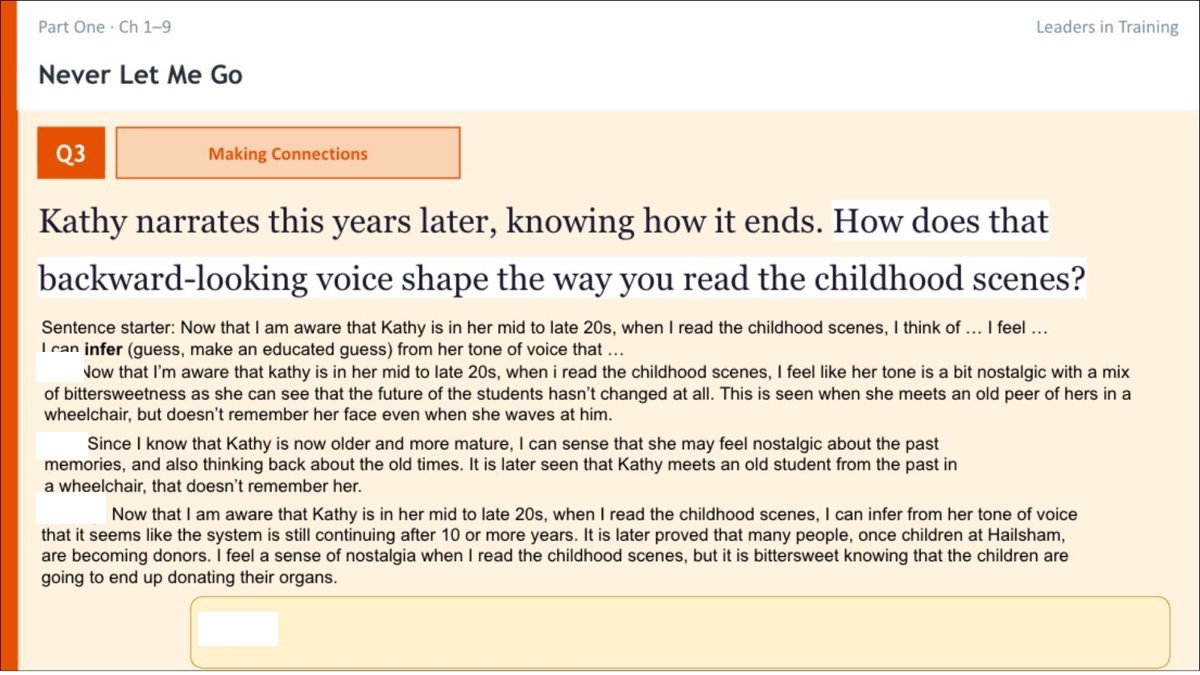Image resolution: width=1200 pixels, height=675 pixels.
Task: Click the highlighted phrase 'How does that'
Action: click(940, 221)
